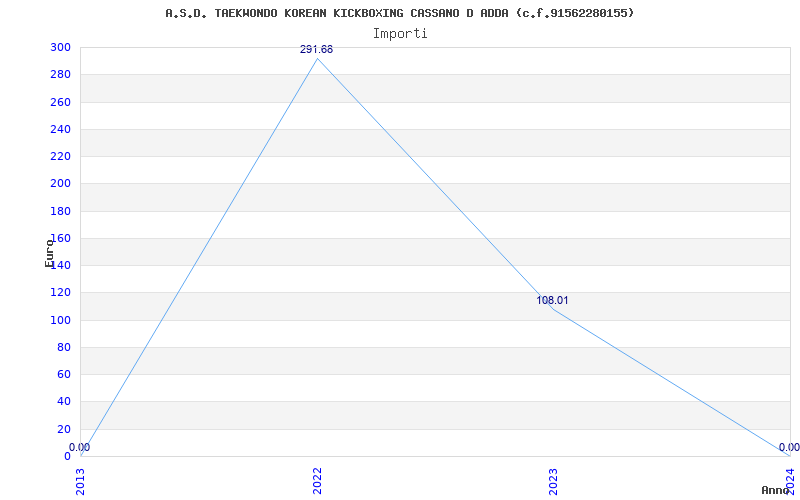The height and width of the screenshot is (500, 800).
Task: Click the 120 y-axis tick label
Action: (x=60, y=292)
